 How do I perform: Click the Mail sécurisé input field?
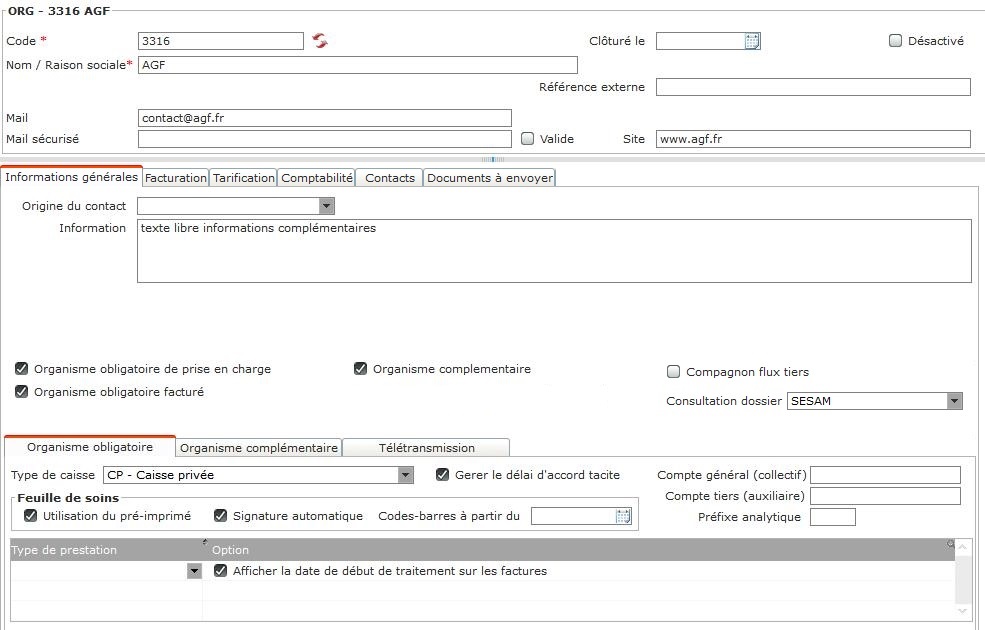coord(325,139)
